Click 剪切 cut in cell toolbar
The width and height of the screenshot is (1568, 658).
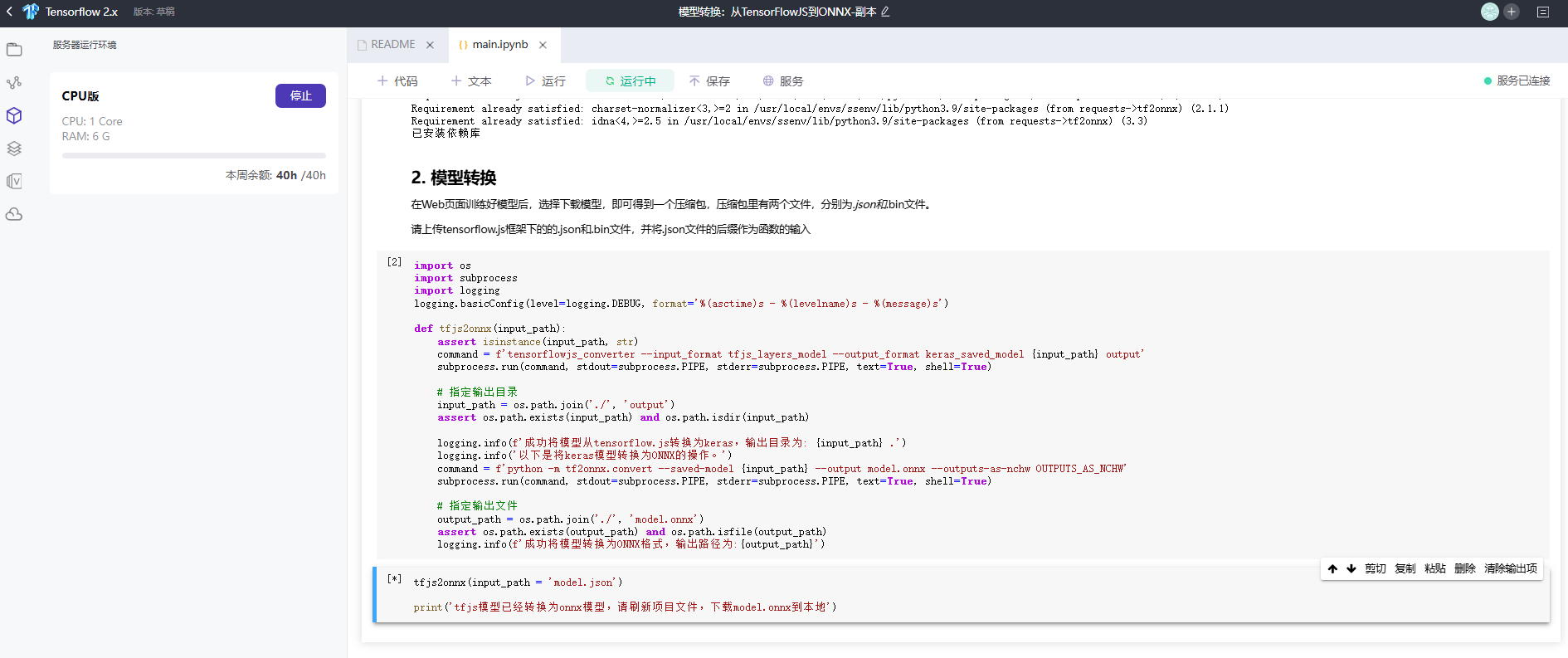pyautogui.click(x=1376, y=568)
